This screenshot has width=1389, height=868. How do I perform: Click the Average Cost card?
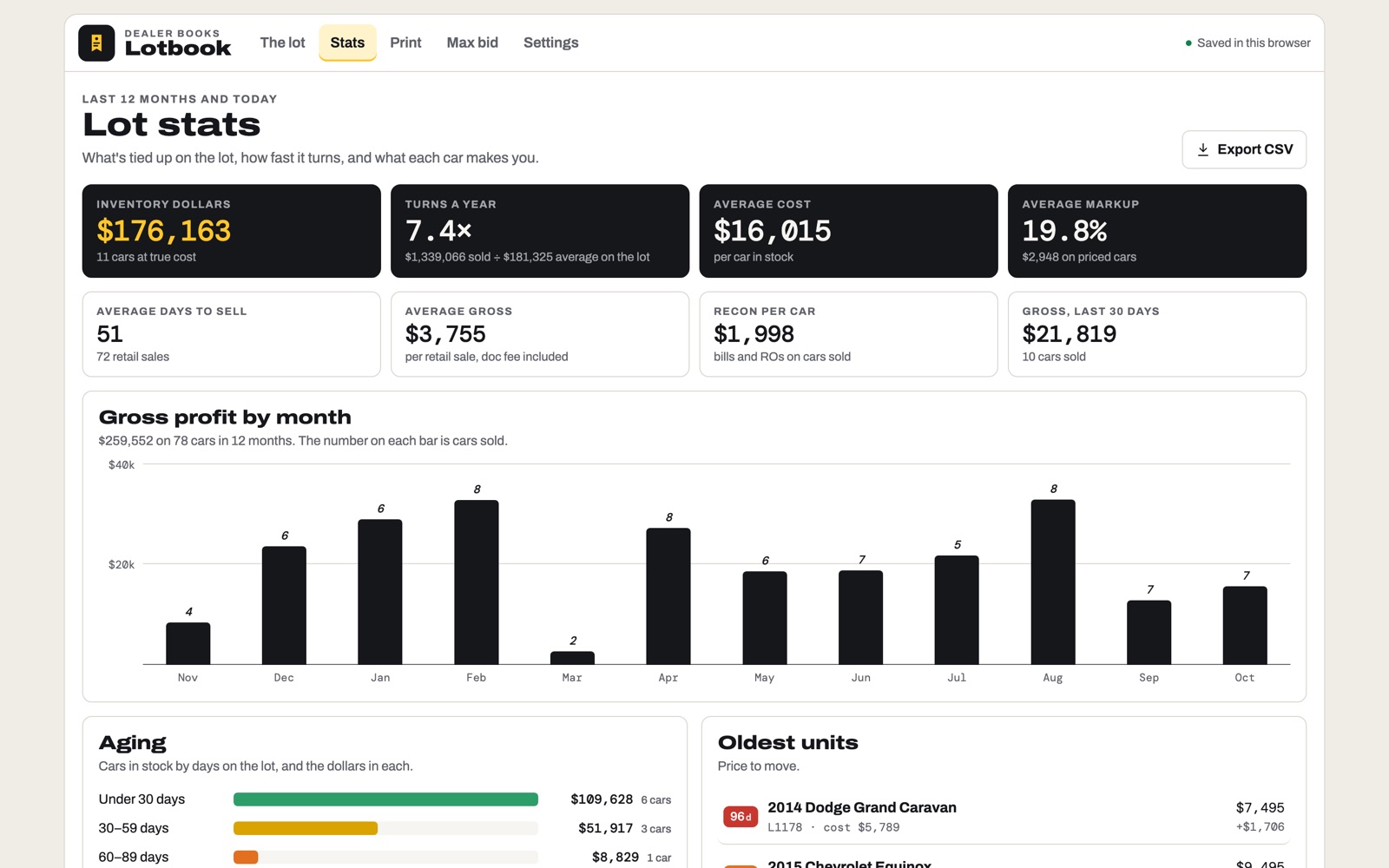[848, 231]
